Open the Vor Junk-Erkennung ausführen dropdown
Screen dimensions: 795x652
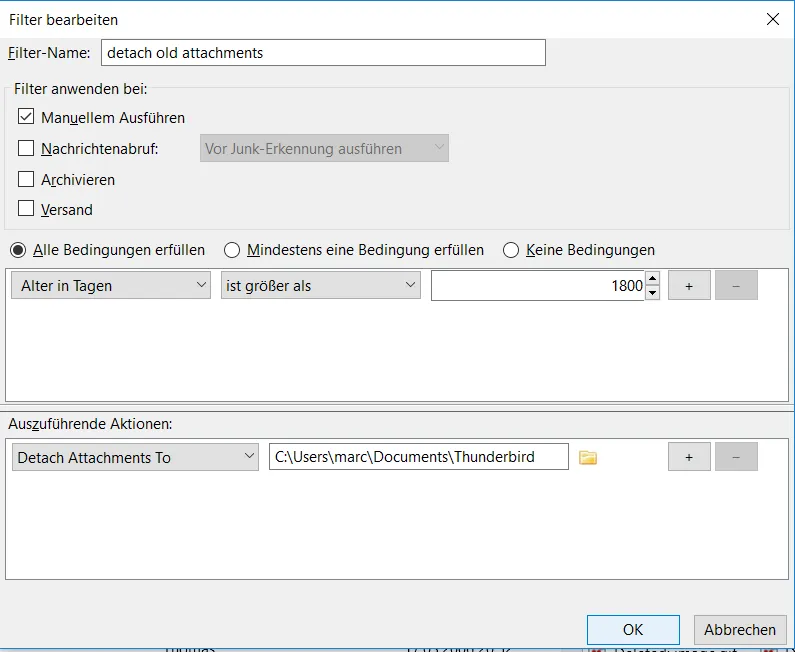pos(324,148)
